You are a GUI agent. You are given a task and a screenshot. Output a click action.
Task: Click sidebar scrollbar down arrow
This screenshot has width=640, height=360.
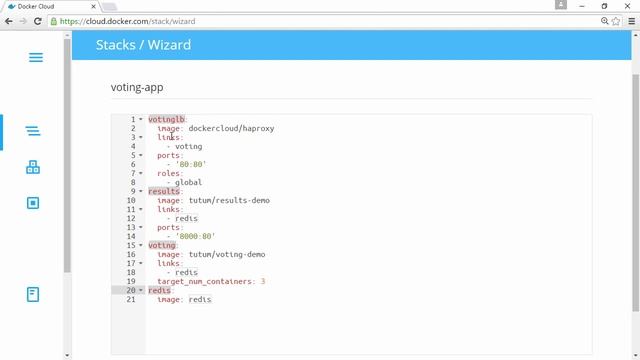(x=67, y=356)
